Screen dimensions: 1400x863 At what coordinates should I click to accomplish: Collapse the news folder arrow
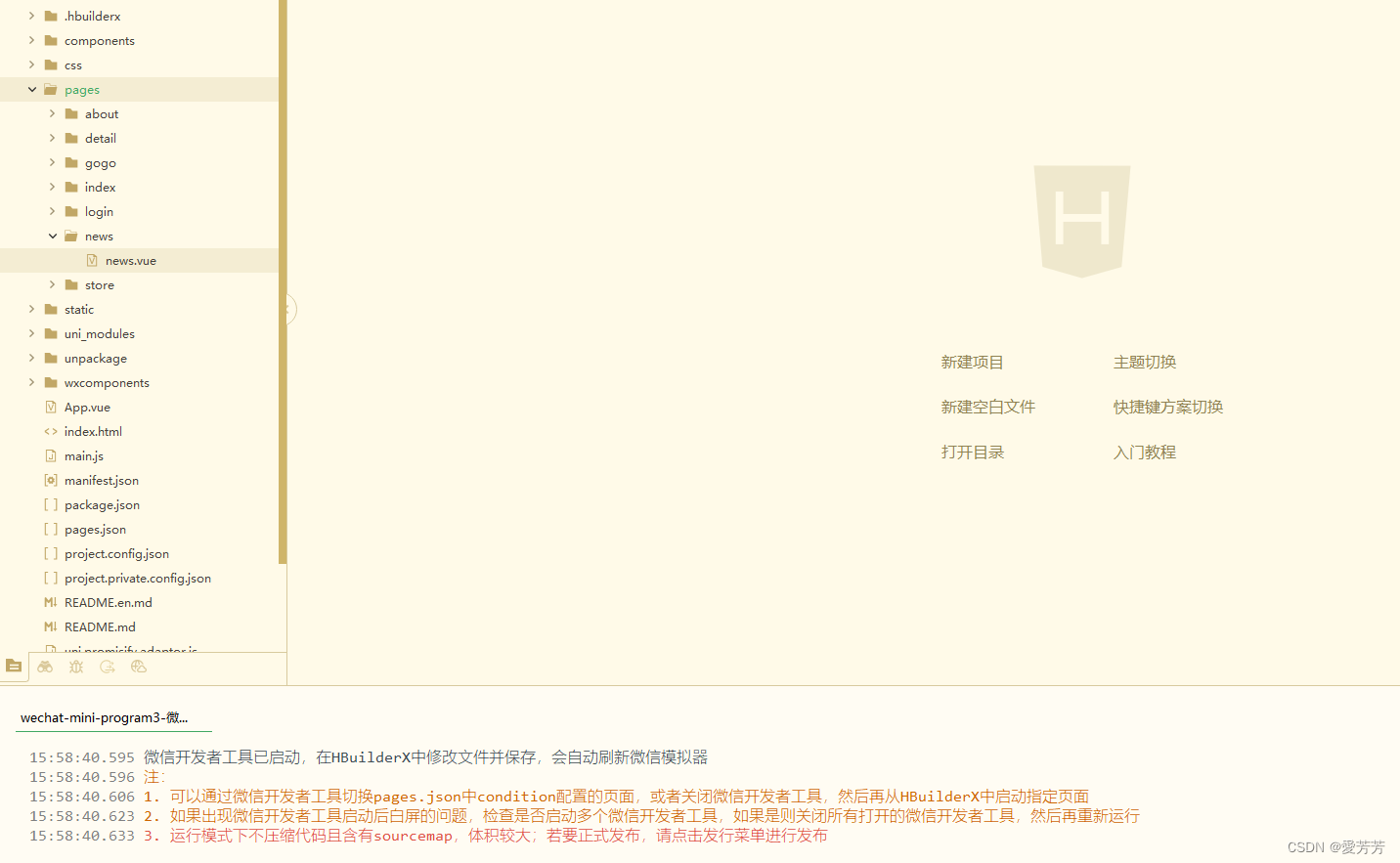pos(52,236)
